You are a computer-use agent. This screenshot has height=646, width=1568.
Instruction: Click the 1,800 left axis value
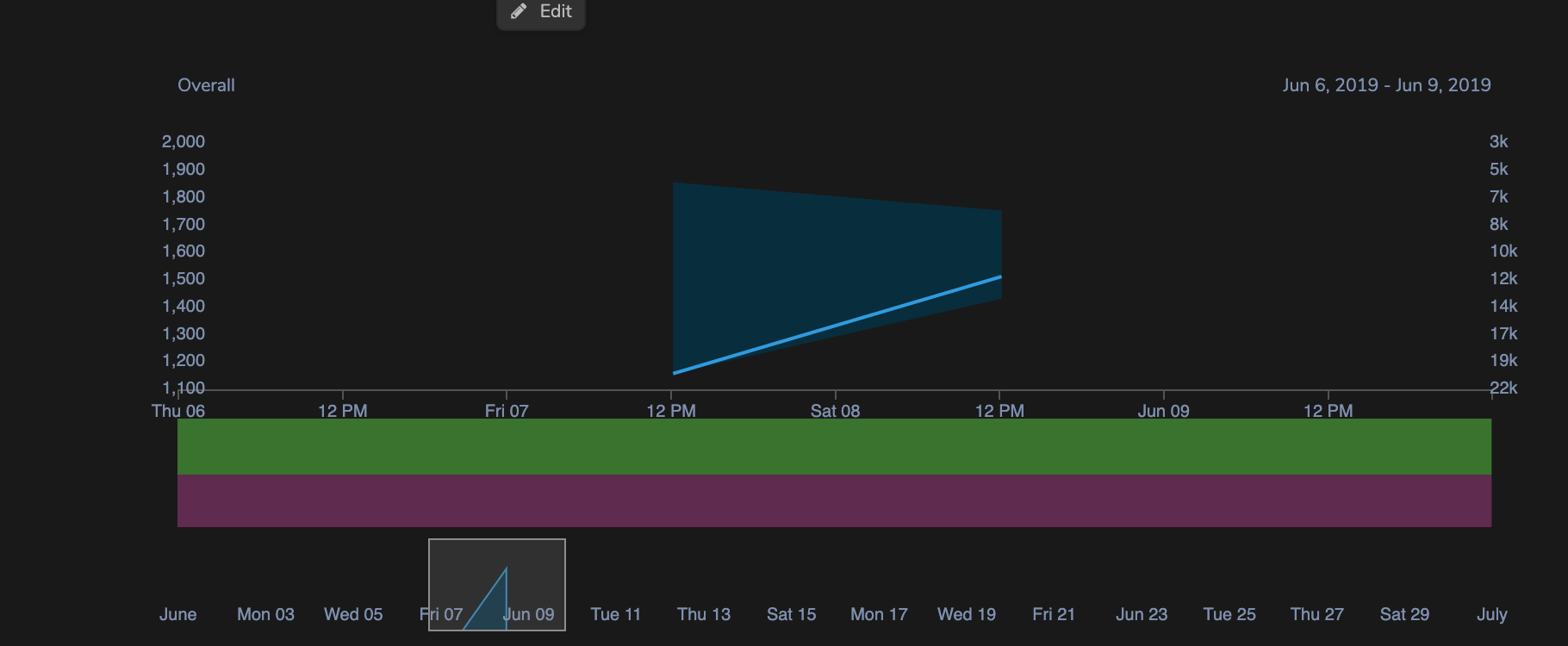pyautogui.click(x=184, y=196)
